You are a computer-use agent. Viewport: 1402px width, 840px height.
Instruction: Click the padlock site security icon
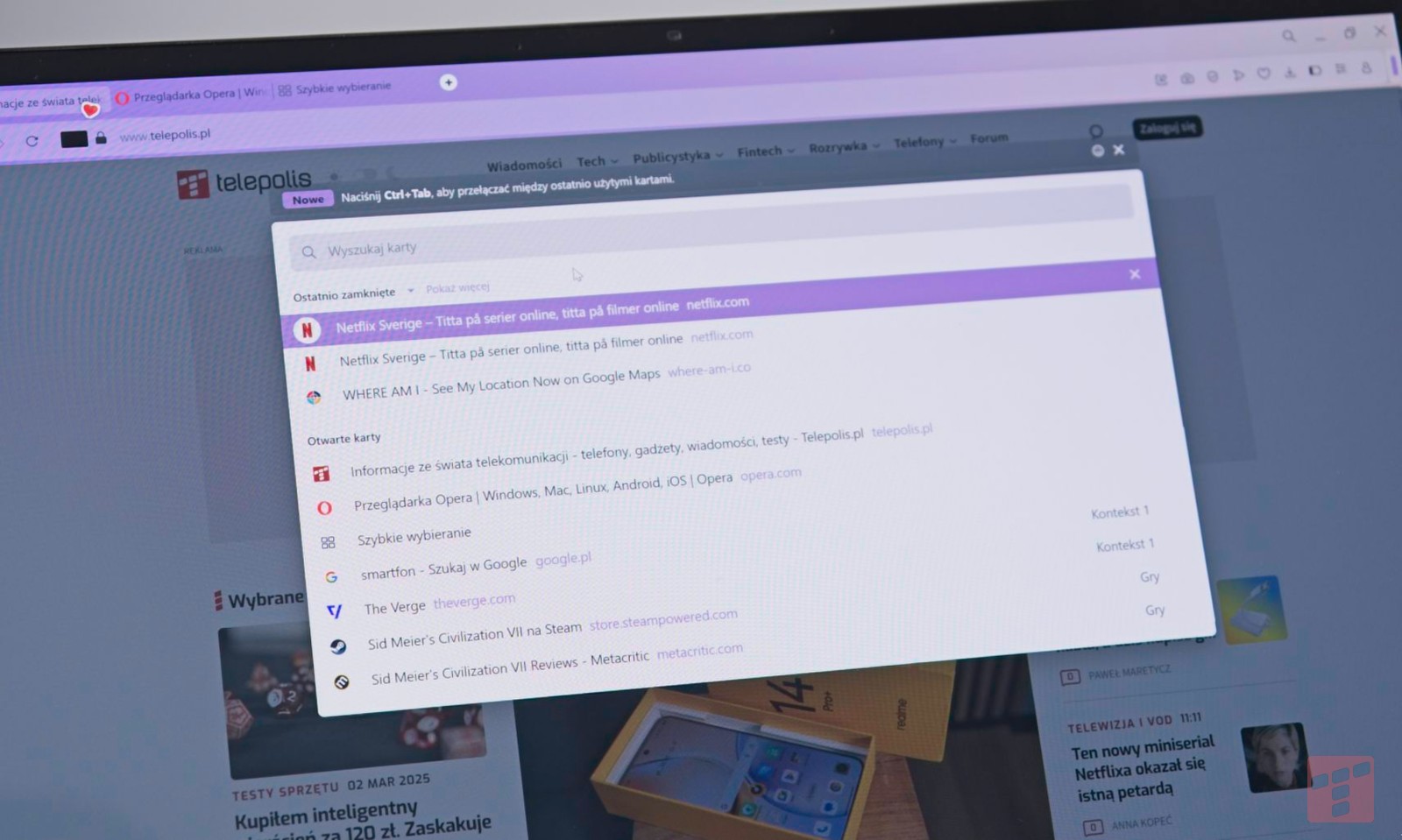click(101, 138)
